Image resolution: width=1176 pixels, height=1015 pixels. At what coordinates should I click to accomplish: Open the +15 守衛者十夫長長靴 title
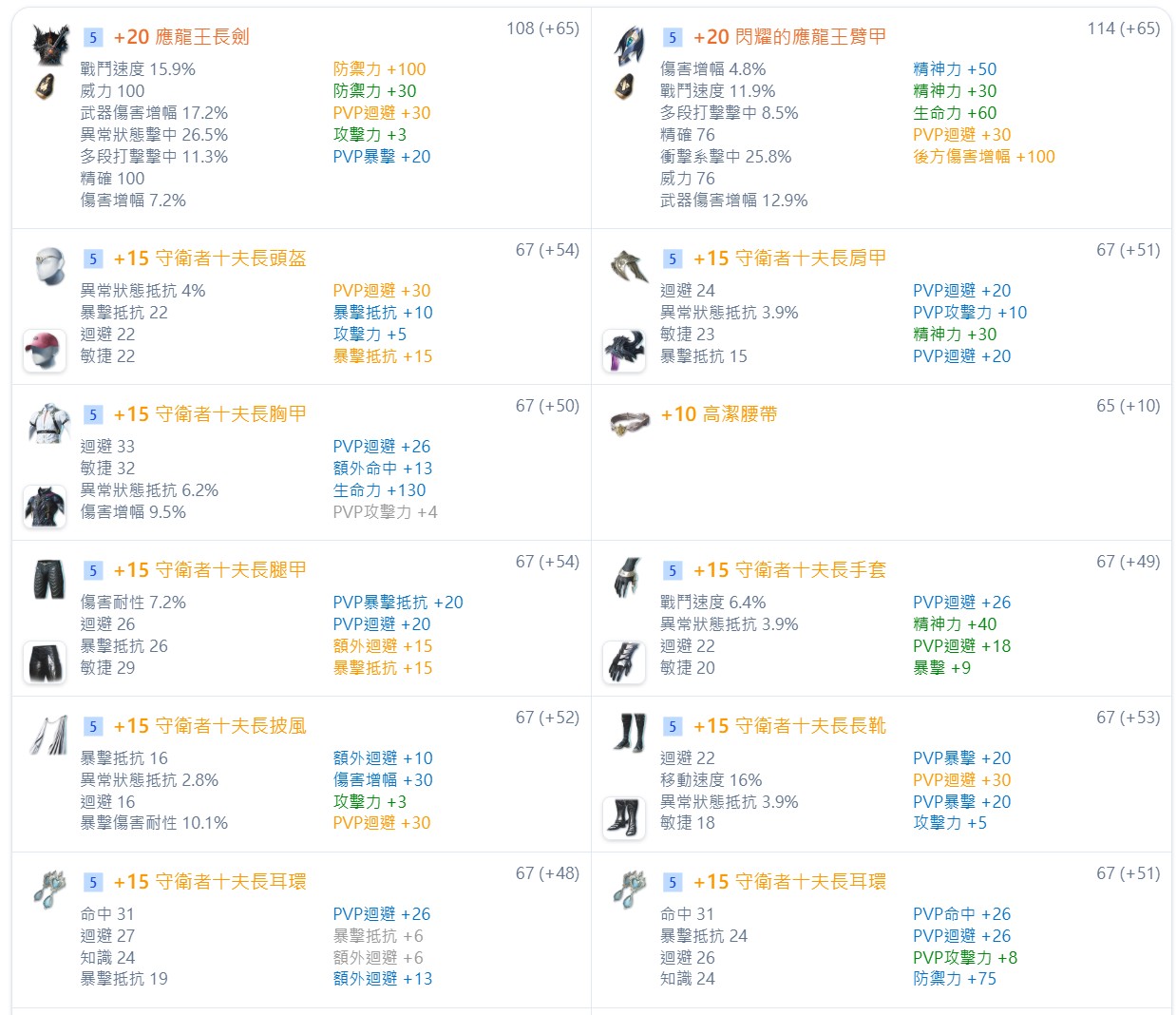(x=788, y=726)
